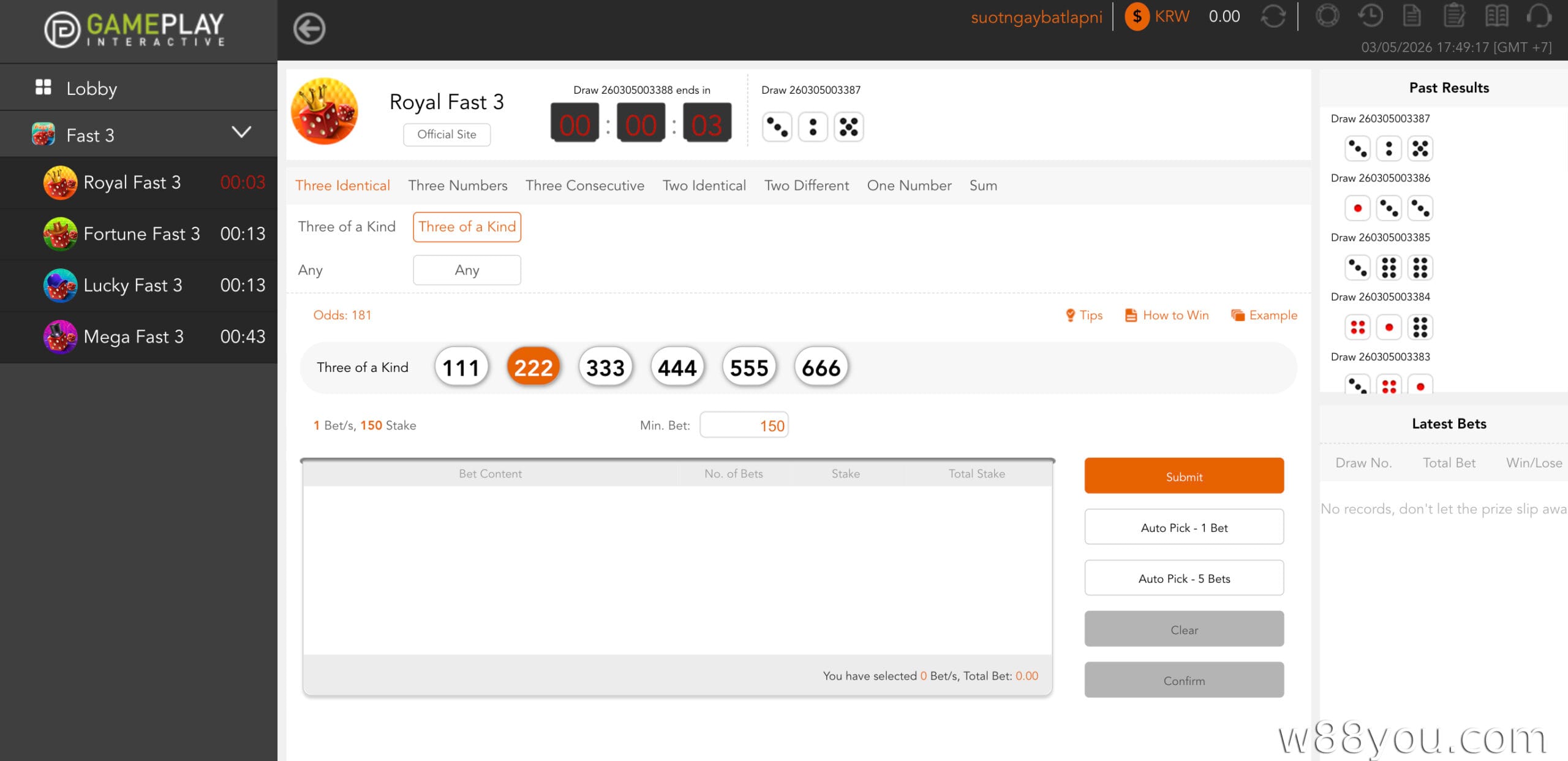Image resolution: width=1568 pixels, height=761 pixels.
Task: Switch to the Sum tab
Action: [x=982, y=186]
